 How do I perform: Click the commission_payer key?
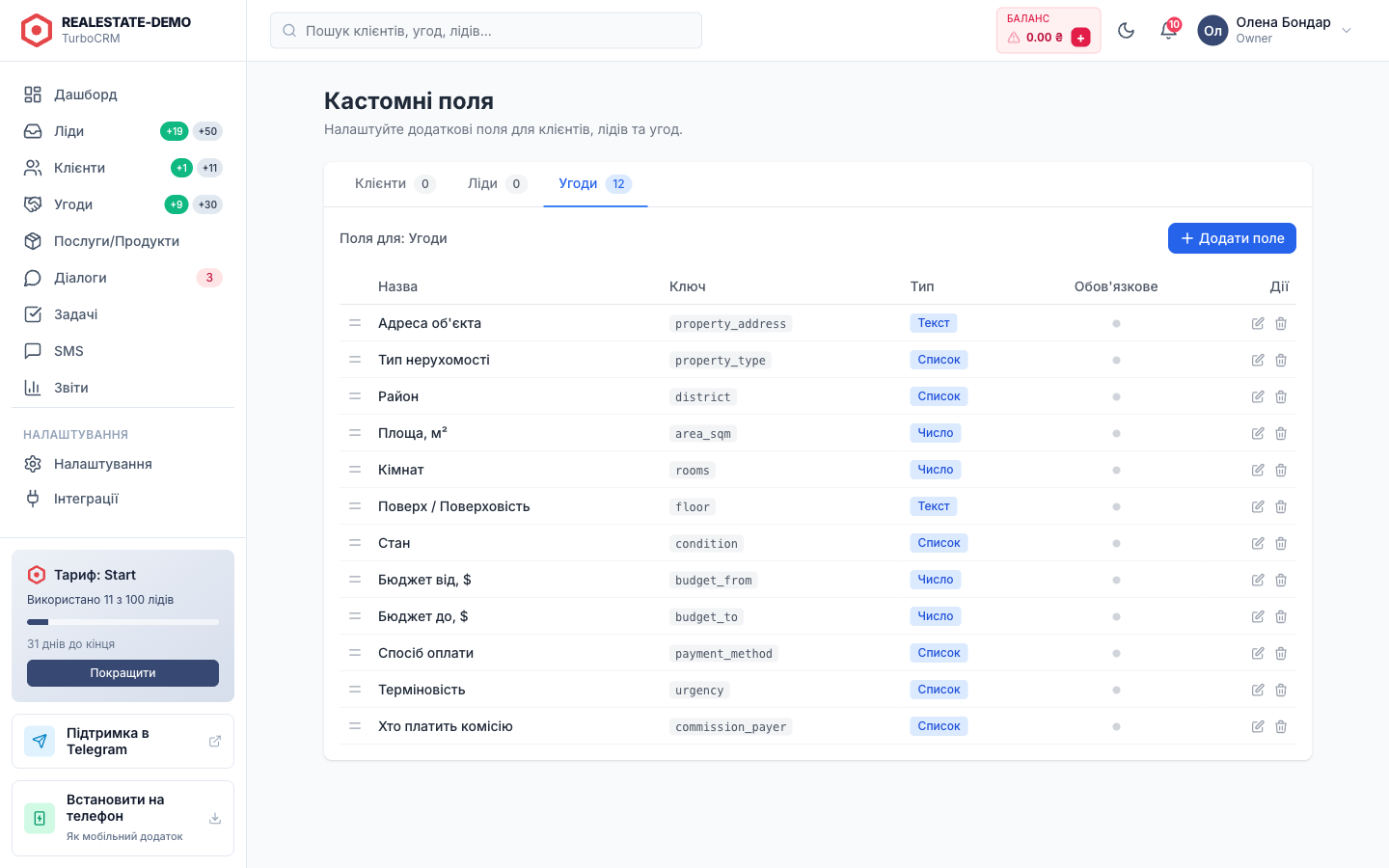pyautogui.click(x=730, y=727)
